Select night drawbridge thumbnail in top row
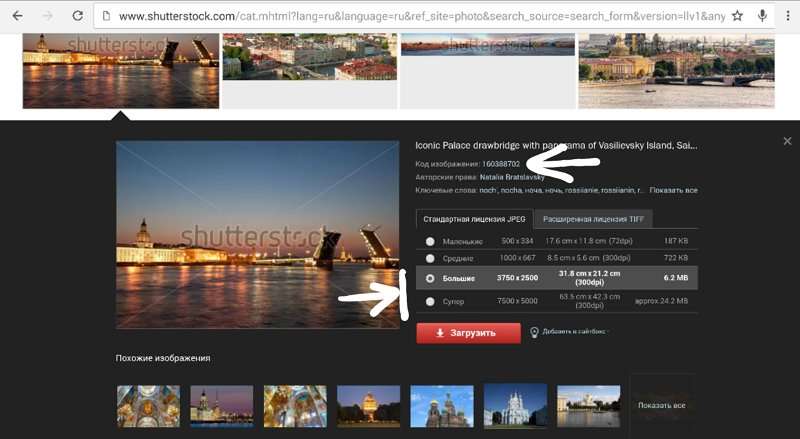The width and height of the screenshot is (800, 439). (121, 70)
